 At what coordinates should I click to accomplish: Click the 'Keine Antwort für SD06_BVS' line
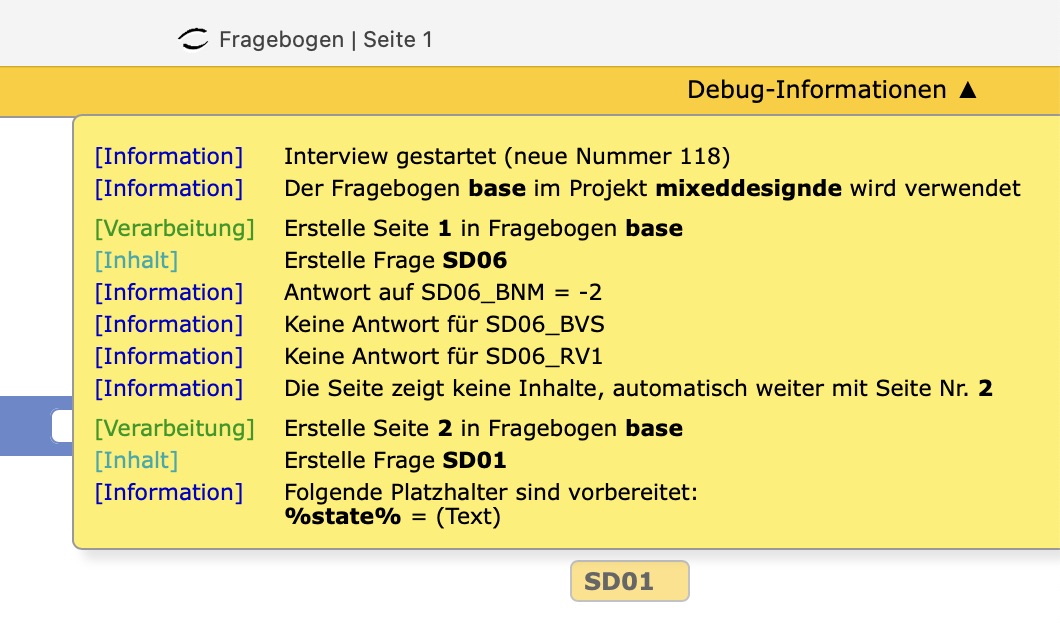click(x=444, y=324)
